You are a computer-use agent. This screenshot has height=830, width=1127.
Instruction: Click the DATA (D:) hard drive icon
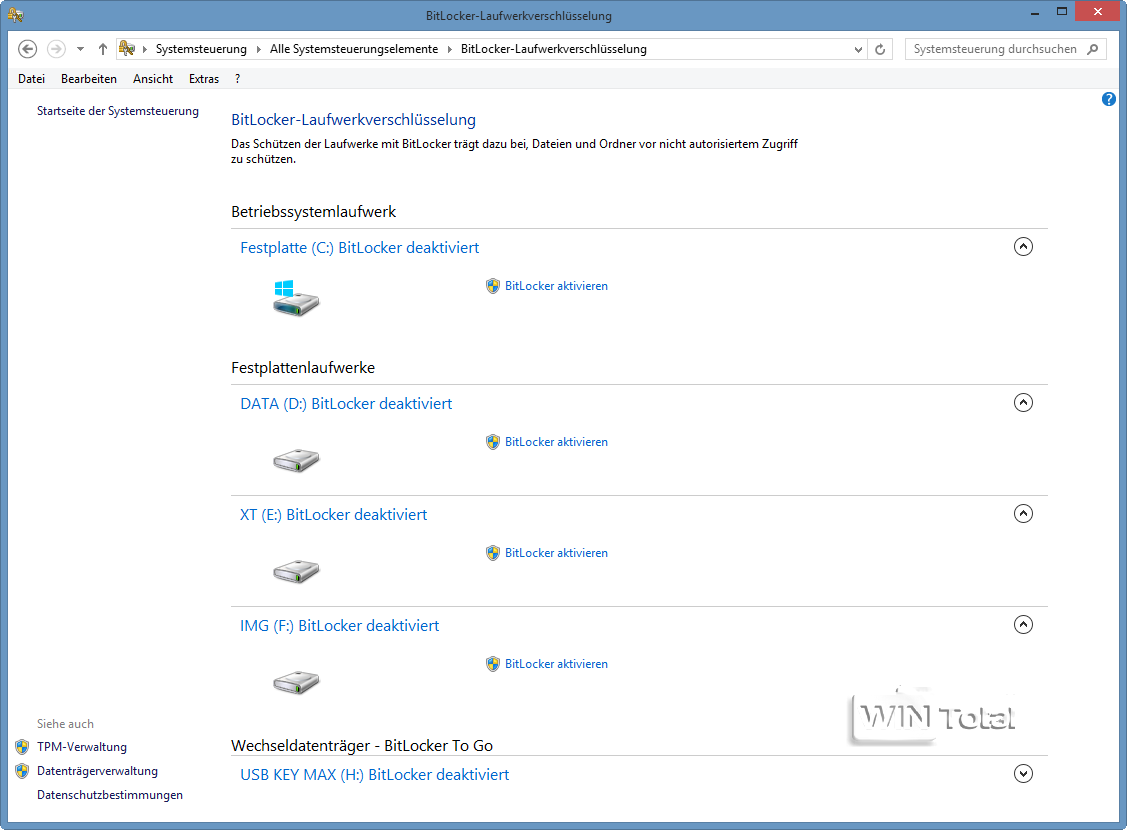click(x=295, y=460)
